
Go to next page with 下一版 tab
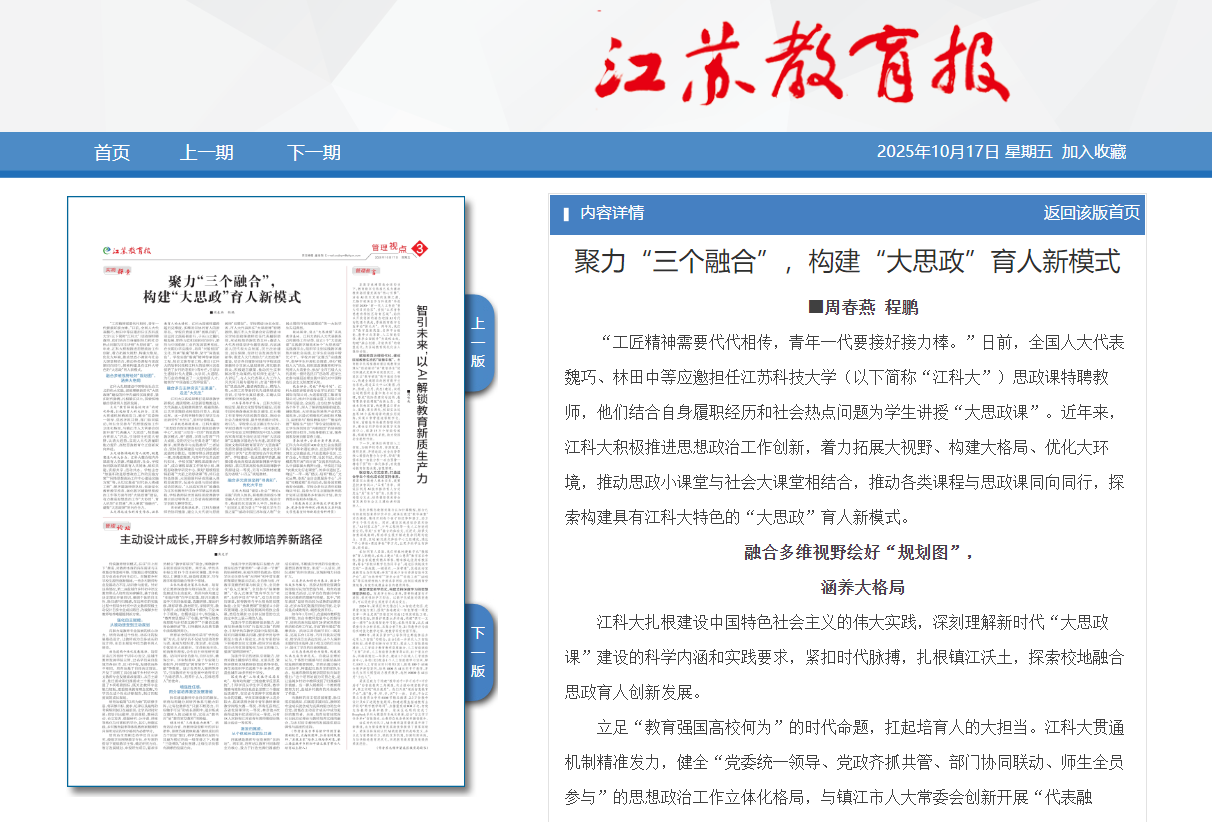(478, 650)
